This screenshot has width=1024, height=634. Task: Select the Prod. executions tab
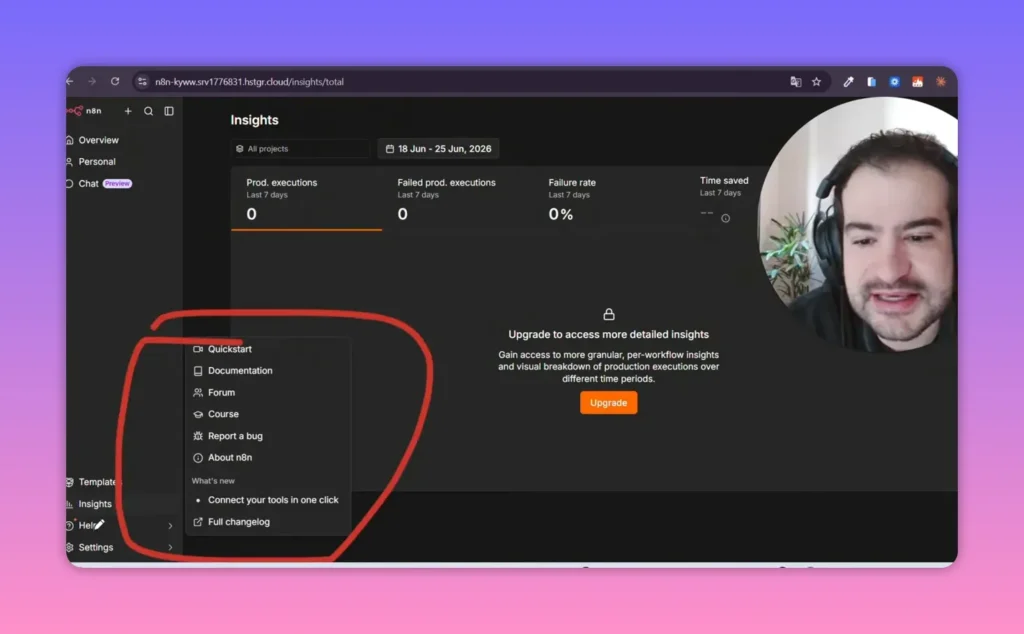point(306,199)
